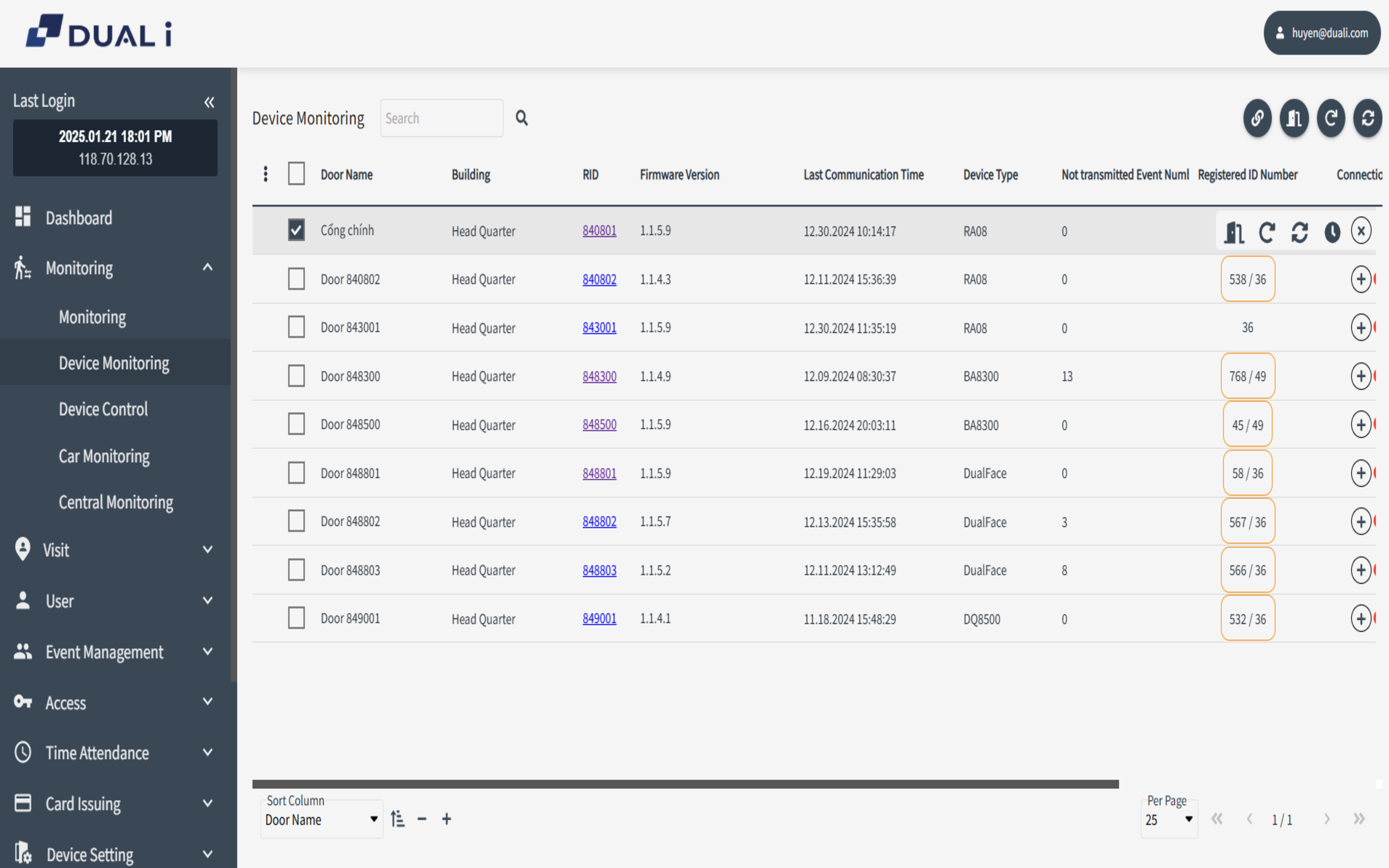Click the plus icon for Door 840802

point(1361,279)
